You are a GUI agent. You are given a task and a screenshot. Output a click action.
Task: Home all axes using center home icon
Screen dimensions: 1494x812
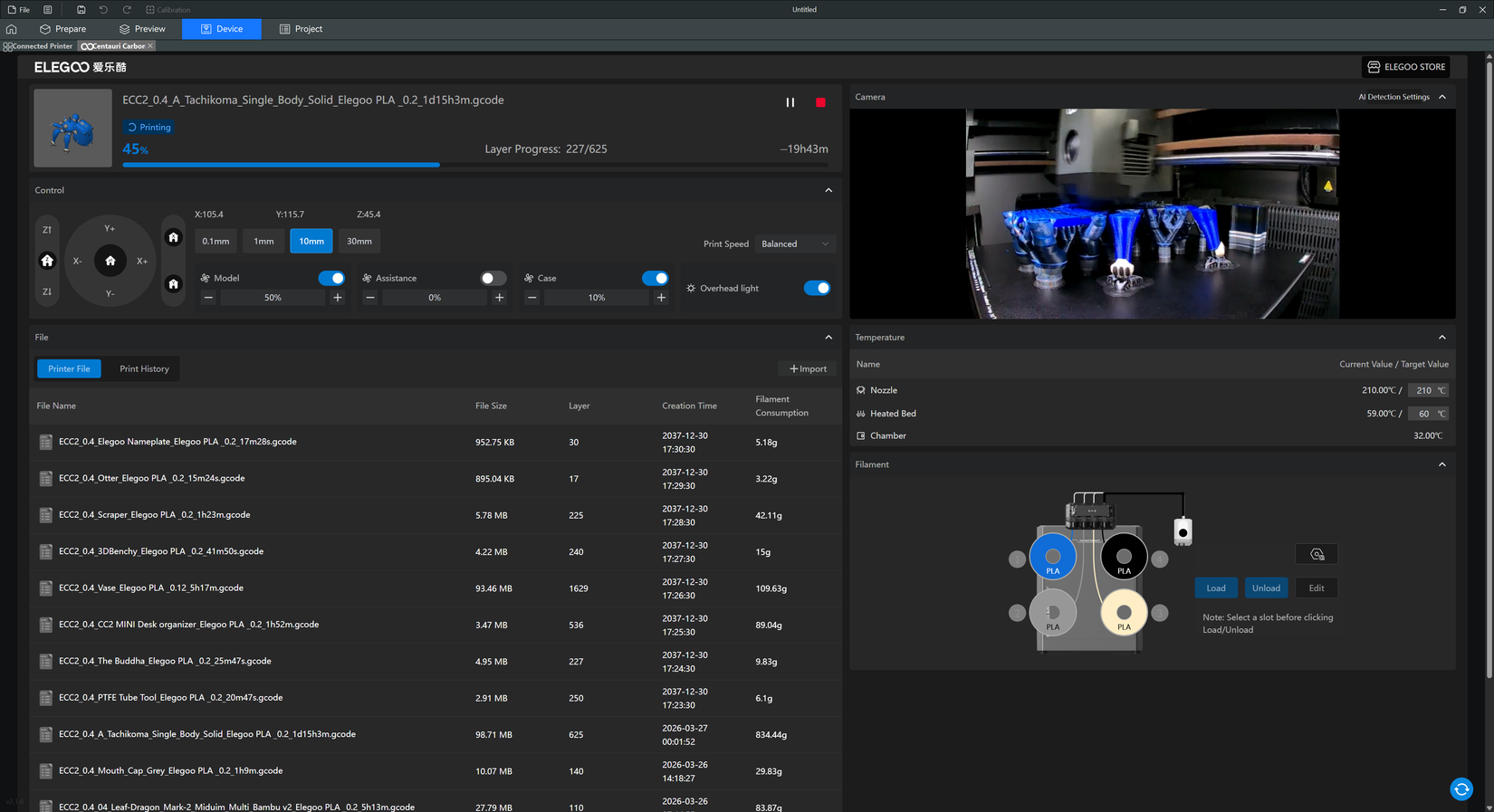coord(110,261)
